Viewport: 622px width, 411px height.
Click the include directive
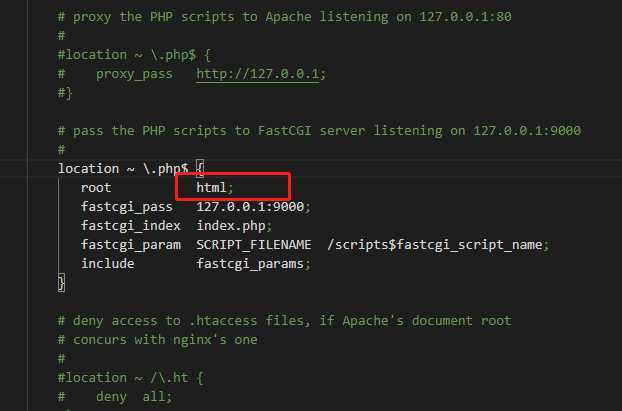point(108,264)
